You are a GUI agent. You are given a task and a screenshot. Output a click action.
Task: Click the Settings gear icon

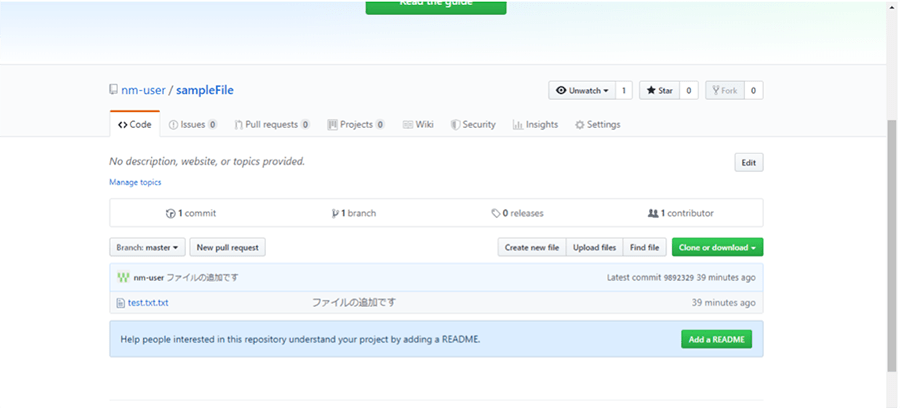[580, 125]
